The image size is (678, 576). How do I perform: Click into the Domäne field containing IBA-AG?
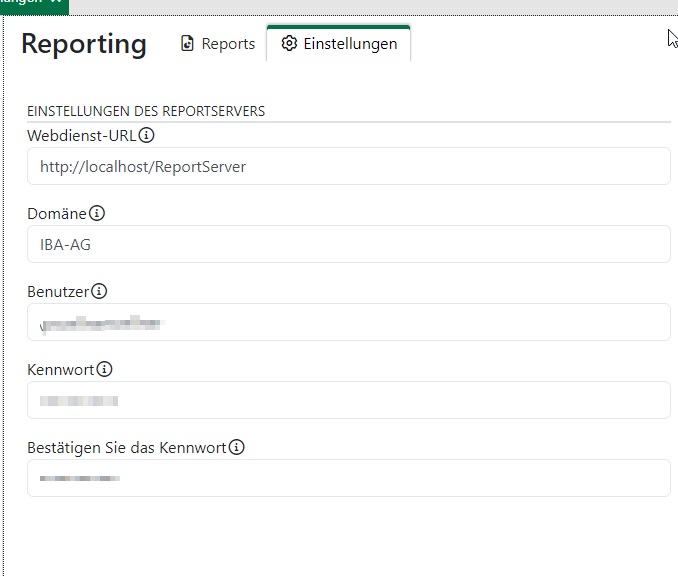[x=348, y=244]
